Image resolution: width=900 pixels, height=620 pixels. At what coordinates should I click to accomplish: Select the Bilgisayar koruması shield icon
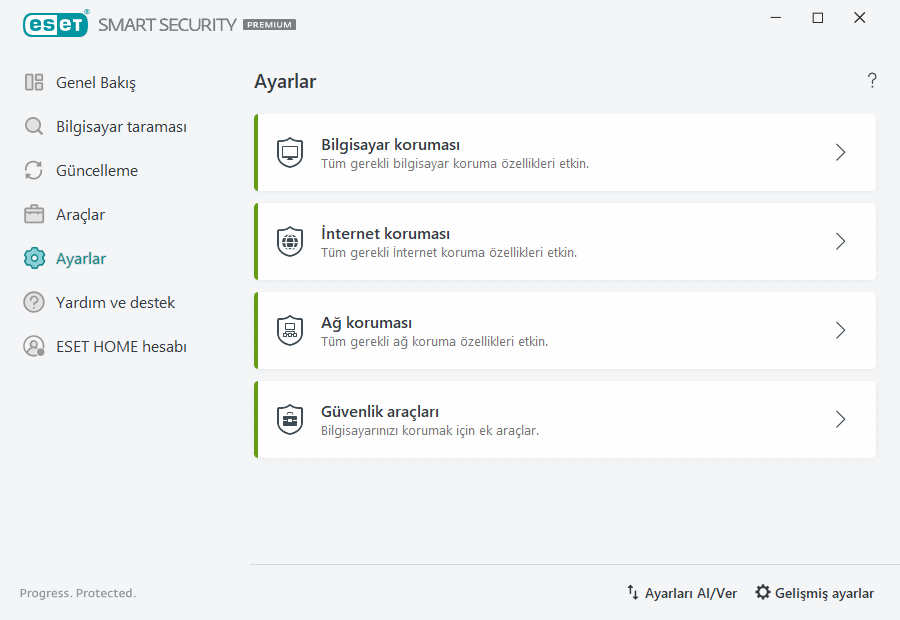[x=290, y=152]
